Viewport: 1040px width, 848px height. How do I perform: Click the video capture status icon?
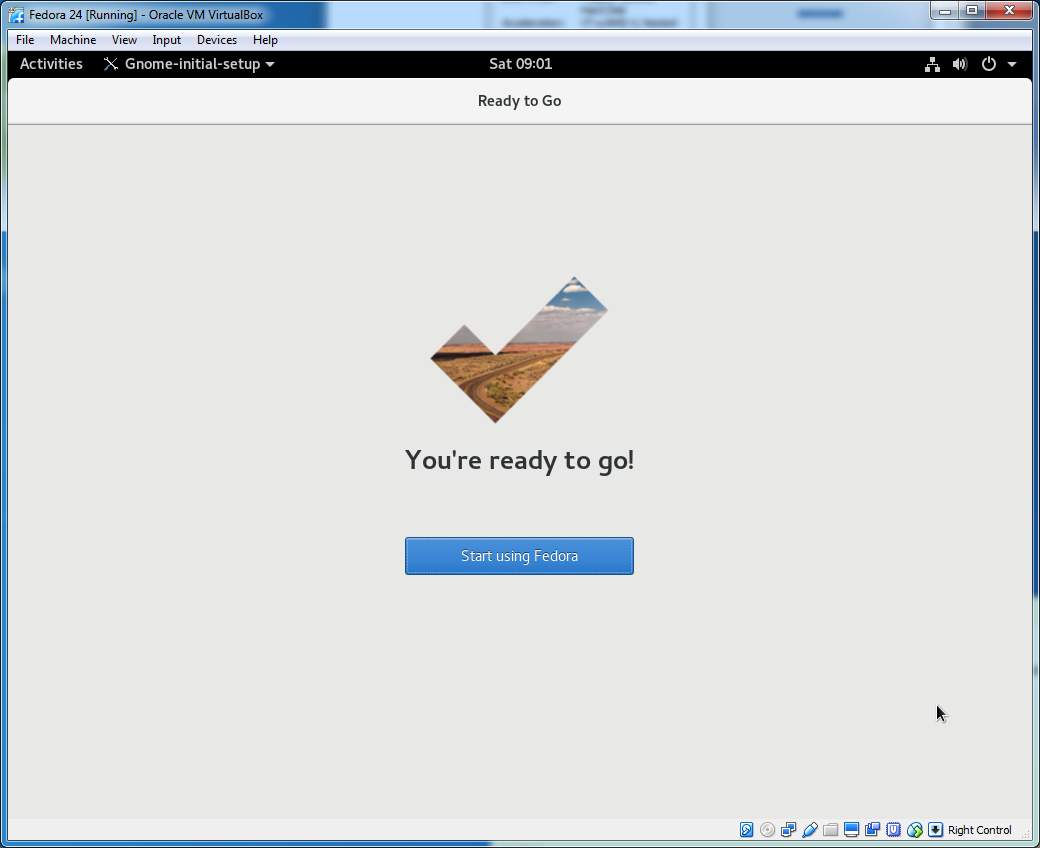[872, 829]
